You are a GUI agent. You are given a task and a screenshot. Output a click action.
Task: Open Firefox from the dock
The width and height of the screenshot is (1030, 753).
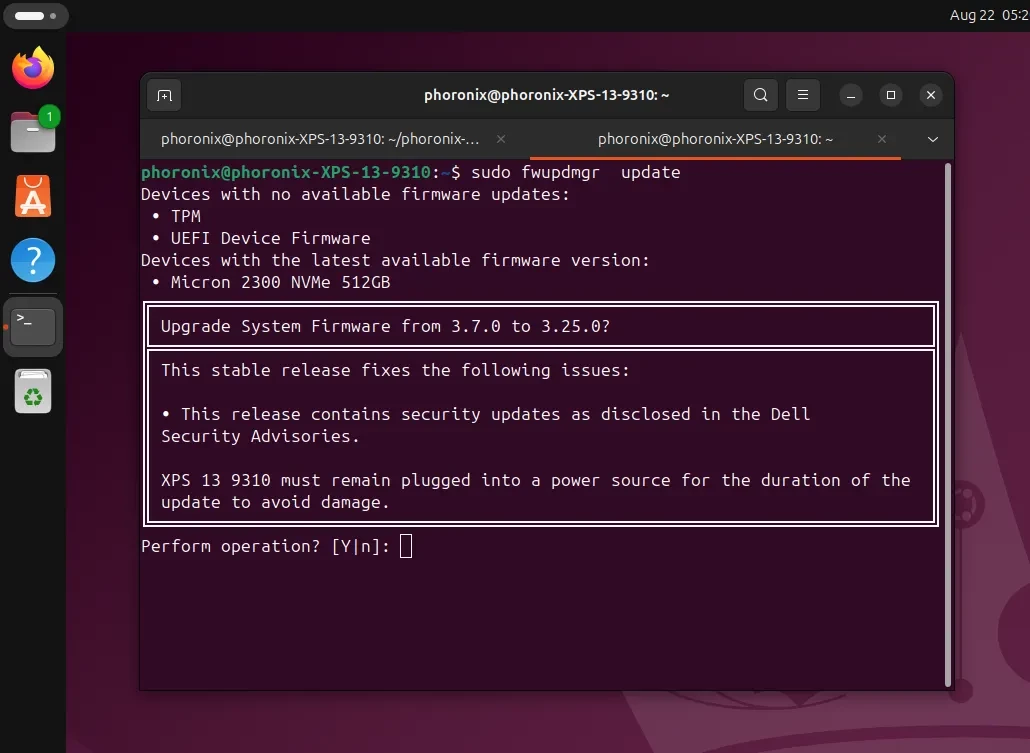tap(33, 68)
